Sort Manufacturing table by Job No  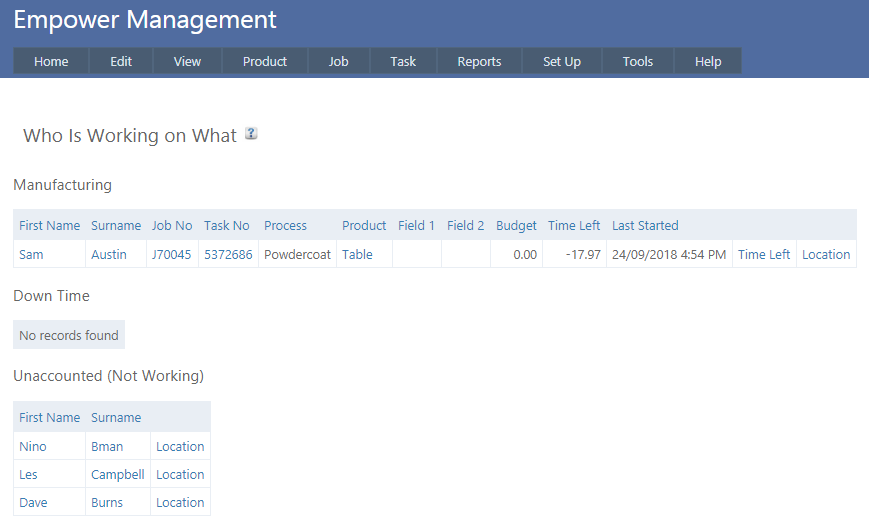[x=172, y=226]
